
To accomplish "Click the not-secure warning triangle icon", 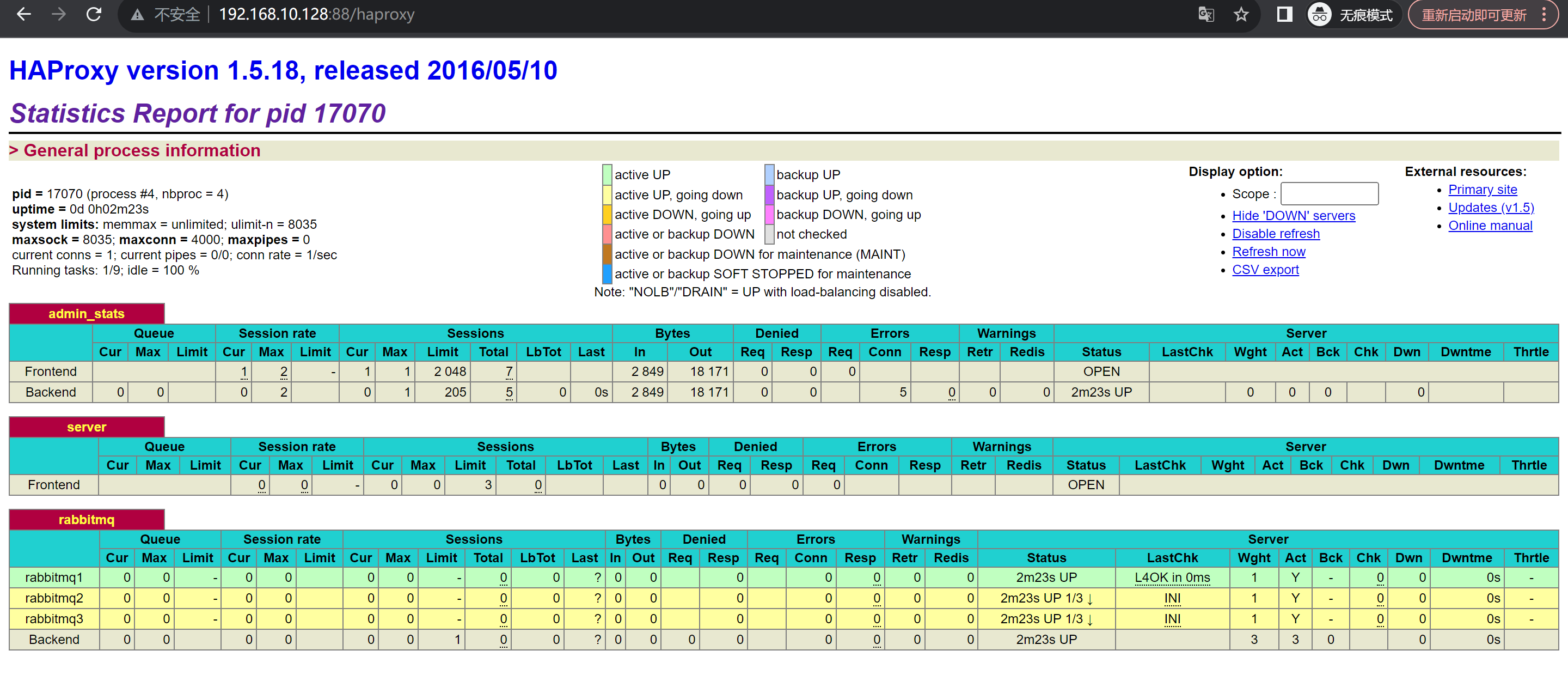I will 138,15.
